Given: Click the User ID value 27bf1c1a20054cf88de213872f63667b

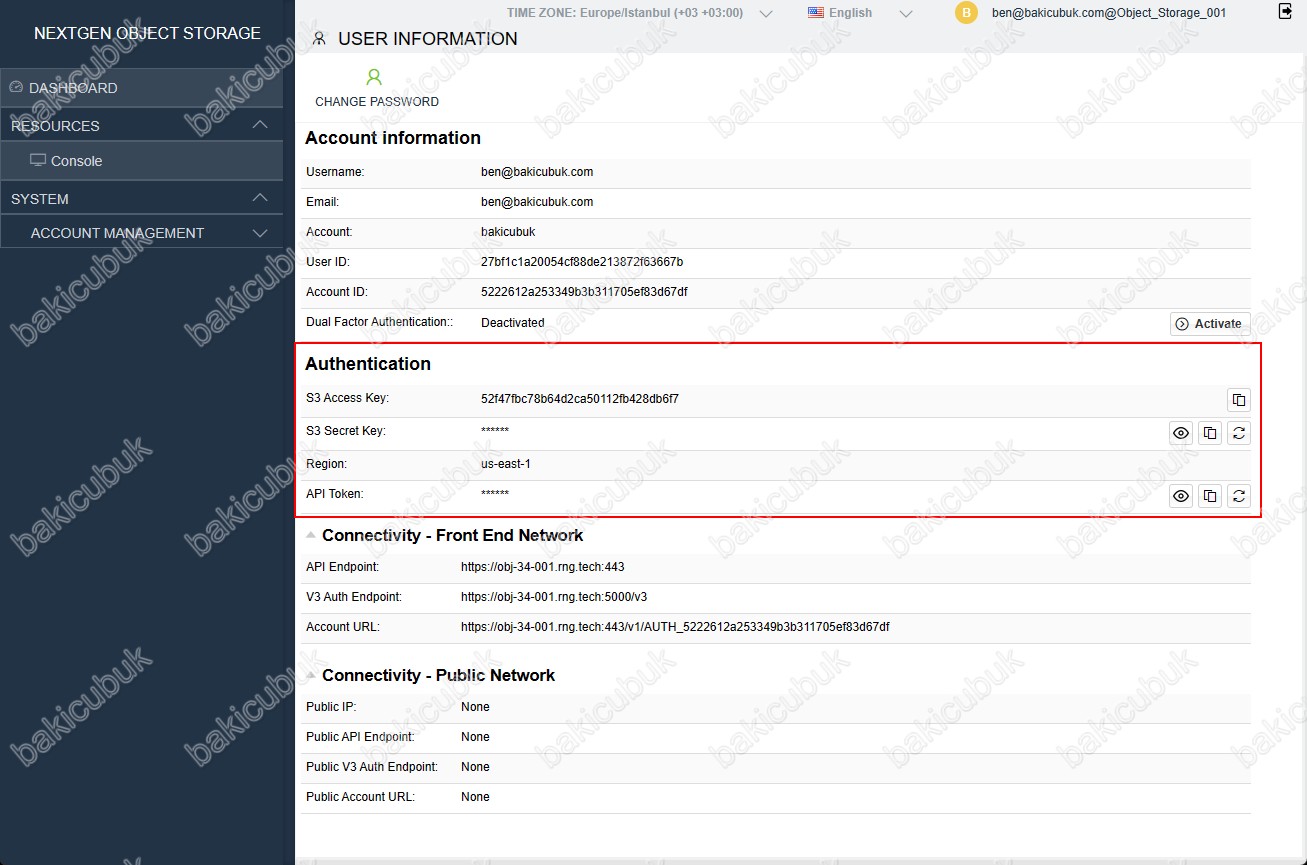Looking at the screenshot, I should tap(582, 262).
